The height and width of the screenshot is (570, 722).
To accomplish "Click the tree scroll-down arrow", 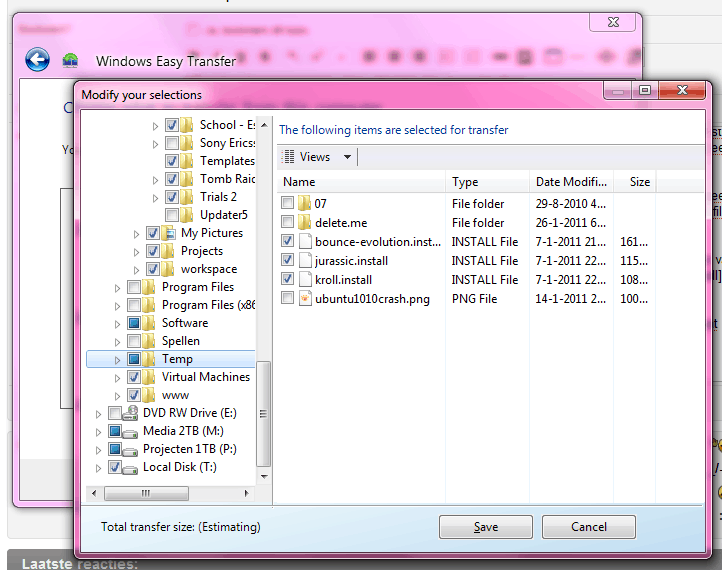I will tap(264, 477).
